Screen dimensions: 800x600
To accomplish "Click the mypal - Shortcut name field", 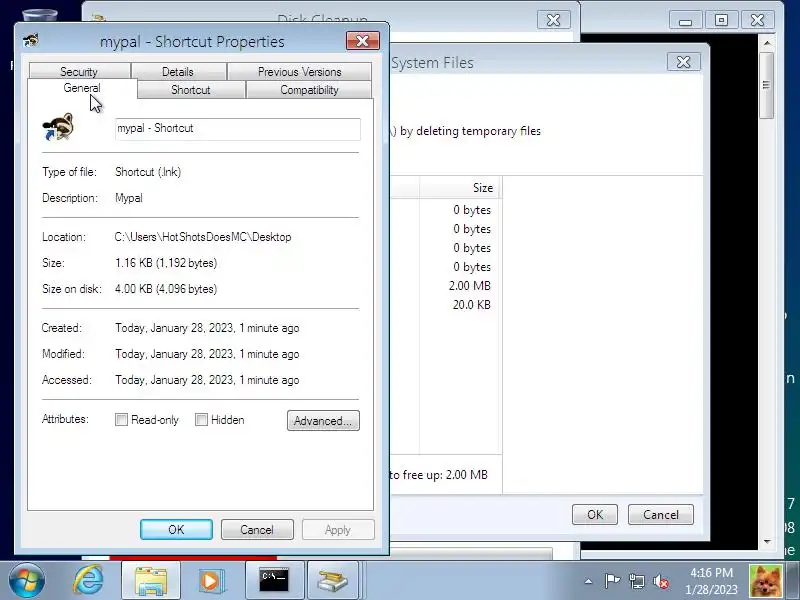I will [x=238, y=129].
